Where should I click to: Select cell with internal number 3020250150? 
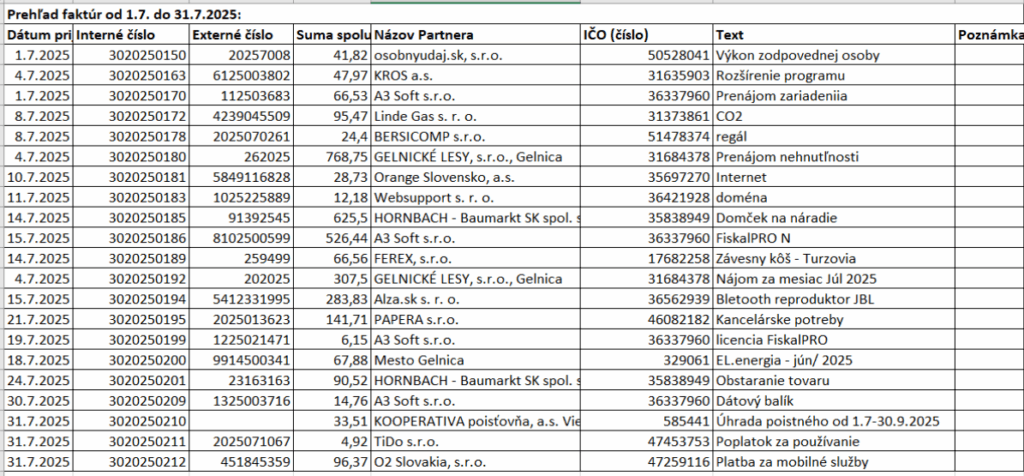pyautogui.click(x=131, y=56)
